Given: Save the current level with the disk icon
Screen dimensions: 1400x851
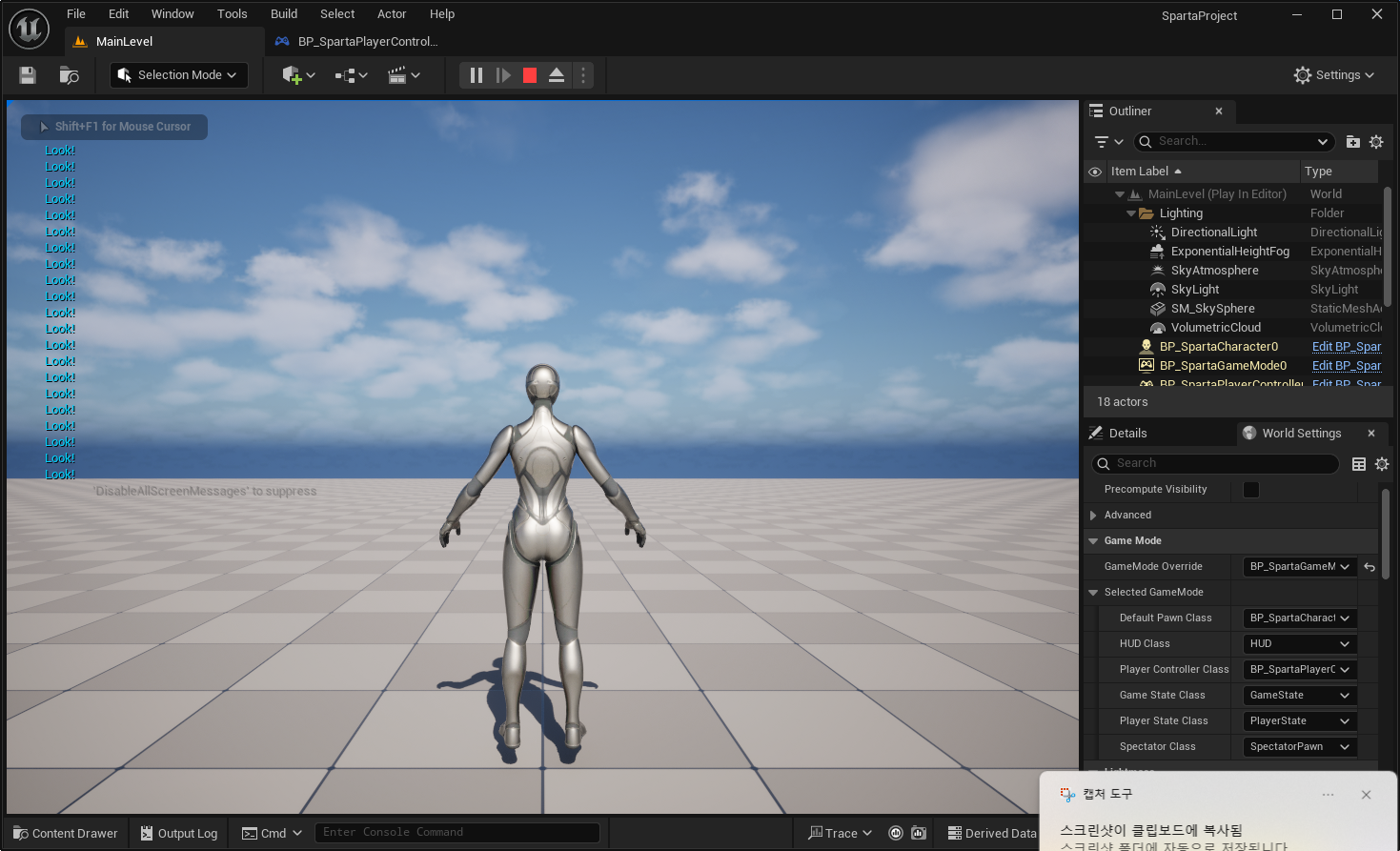Looking at the screenshot, I should click(x=28, y=75).
